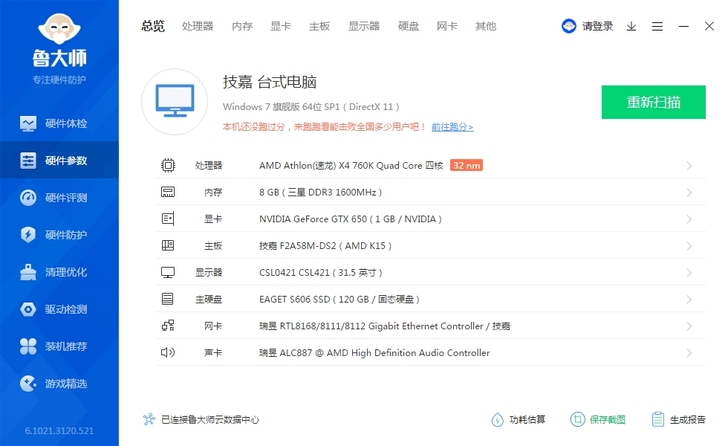This screenshot has height=446, width=728.
Task: Click the 保存截图 screenshot icon
Action: (x=577, y=420)
